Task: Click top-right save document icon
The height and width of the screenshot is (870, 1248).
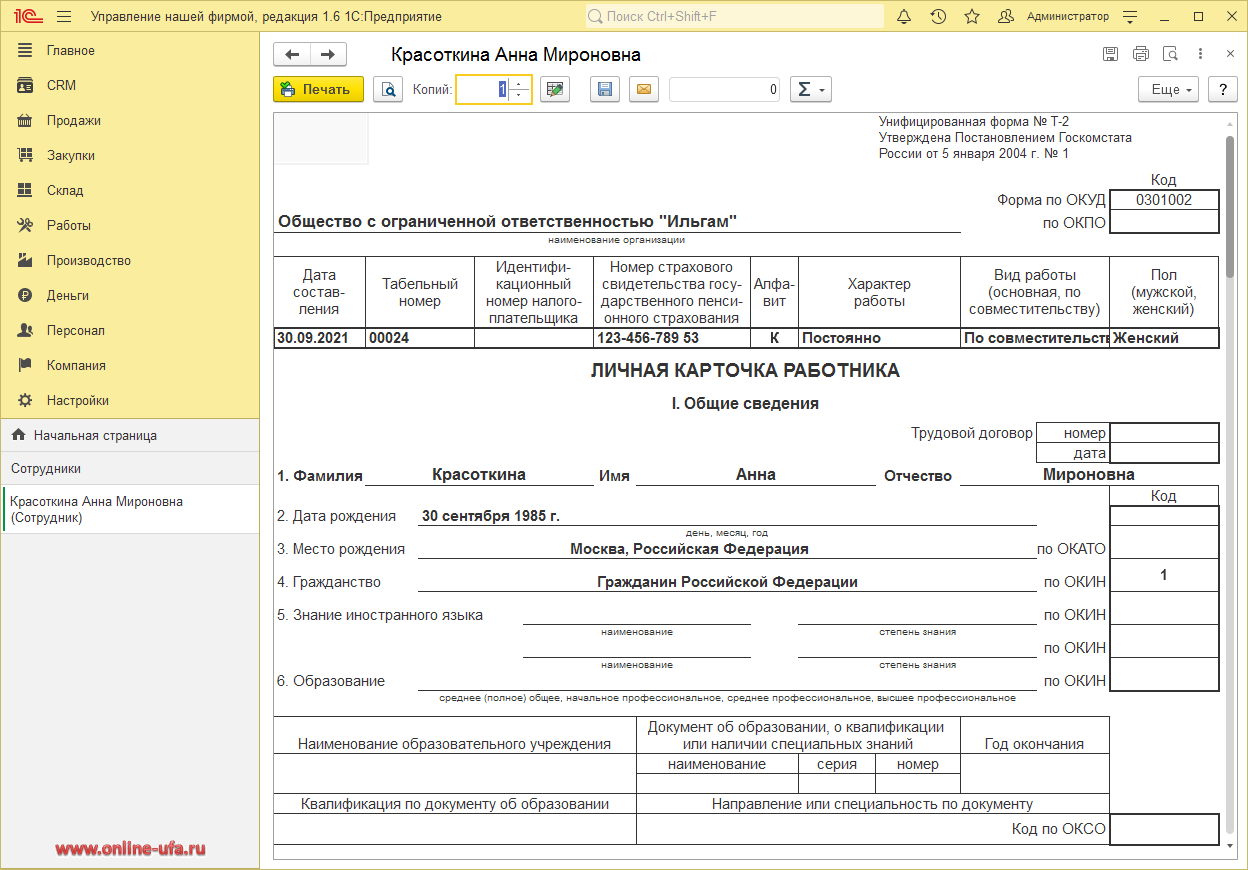Action: point(1111,54)
